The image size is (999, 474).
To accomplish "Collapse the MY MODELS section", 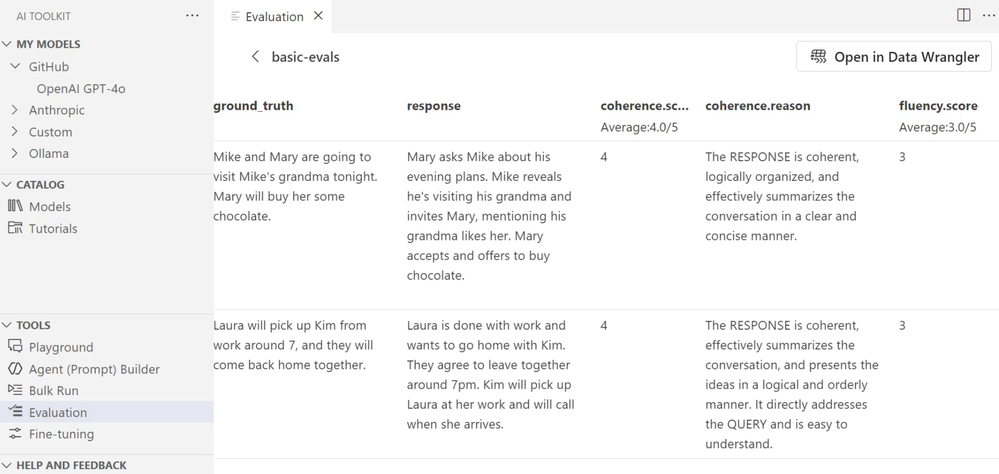I will pyautogui.click(x=8, y=44).
